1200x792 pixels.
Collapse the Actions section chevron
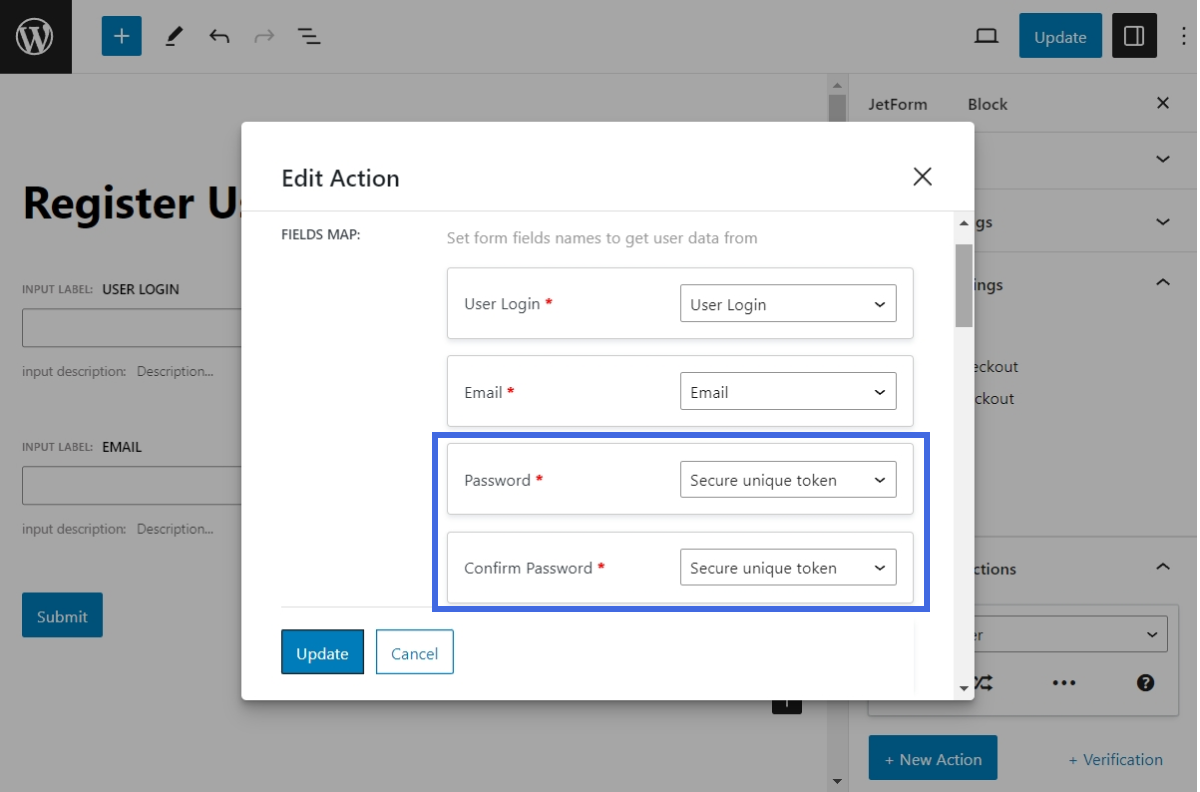coord(1162,566)
